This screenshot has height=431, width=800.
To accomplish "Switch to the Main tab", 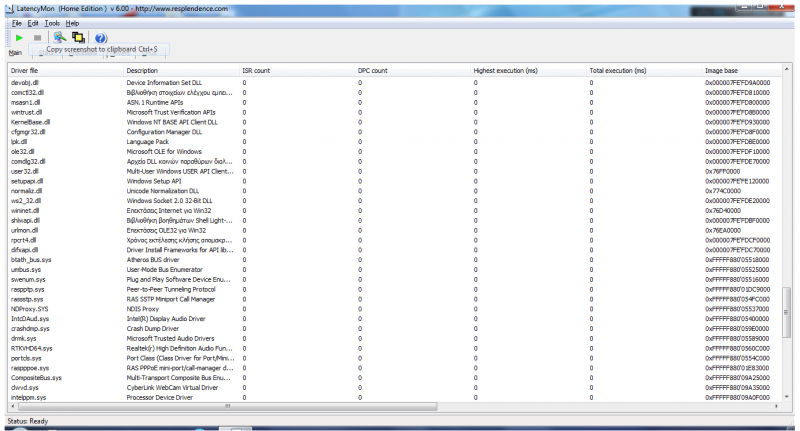I will [15, 53].
